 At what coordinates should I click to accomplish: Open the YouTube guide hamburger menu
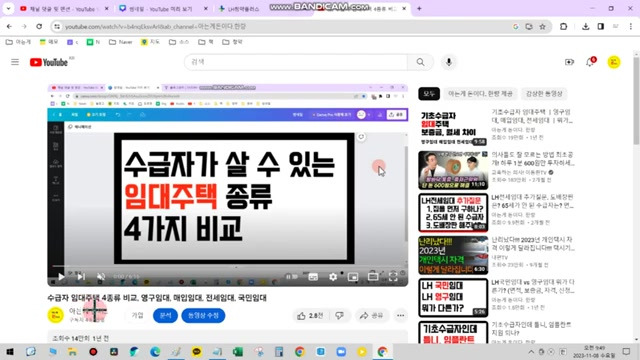coord(15,62)
